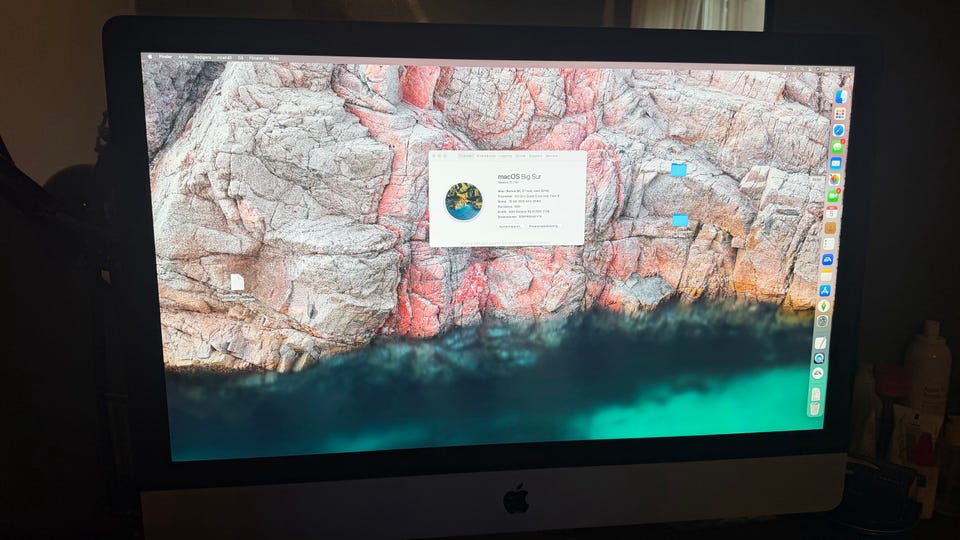Select the document file on the desktop

[237, 282]
